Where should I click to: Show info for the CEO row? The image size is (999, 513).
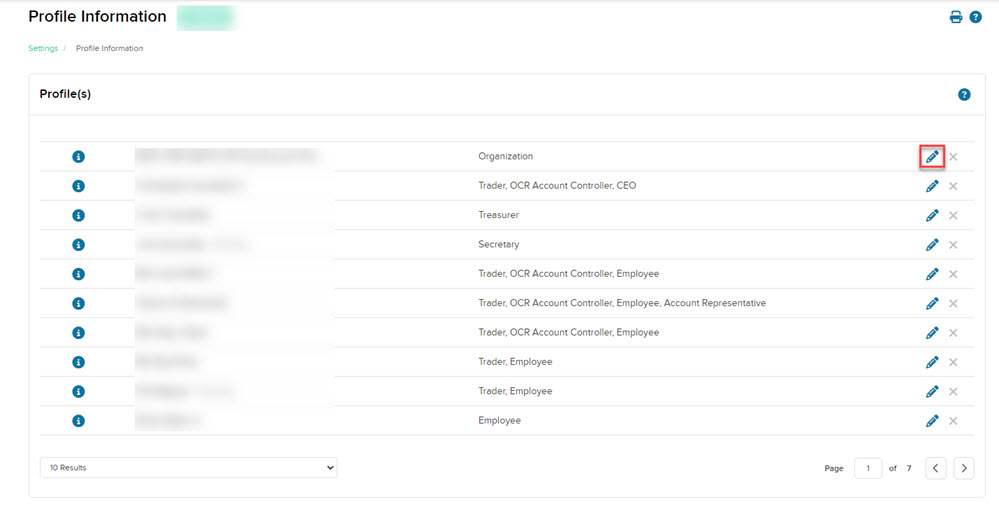(79, 186)
